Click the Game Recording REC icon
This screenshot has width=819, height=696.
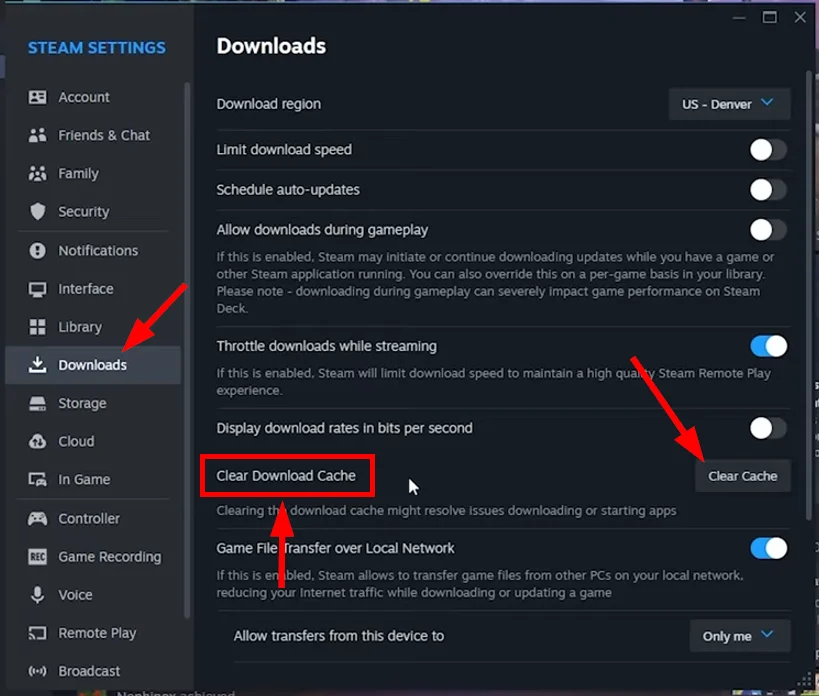pos(37,557)
